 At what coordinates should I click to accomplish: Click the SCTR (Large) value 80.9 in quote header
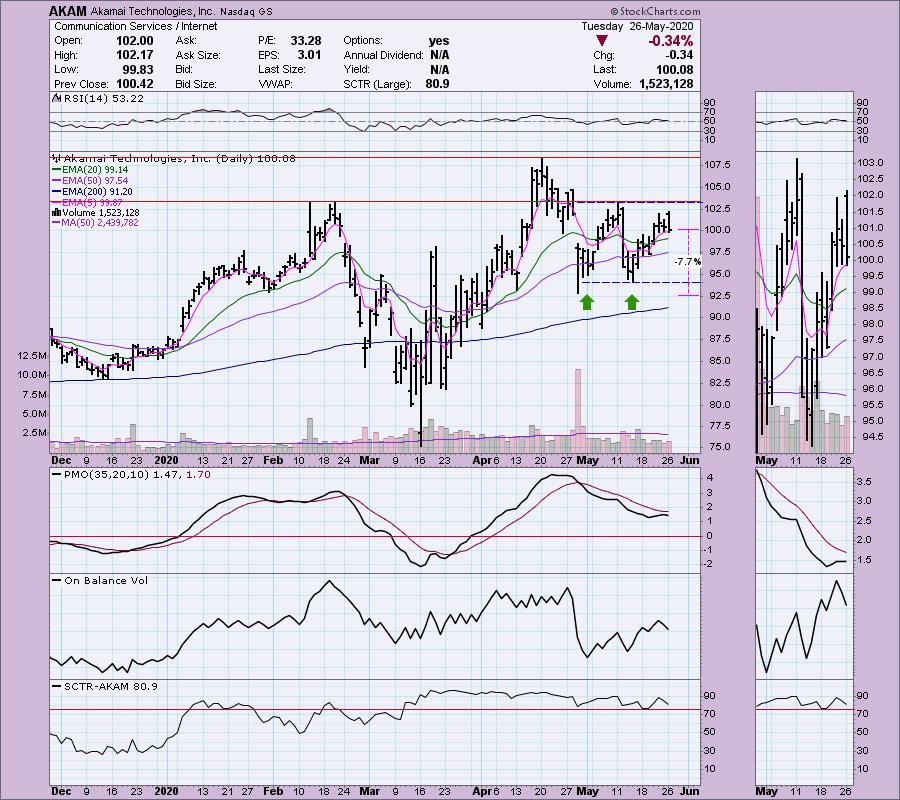click(437, 84)
